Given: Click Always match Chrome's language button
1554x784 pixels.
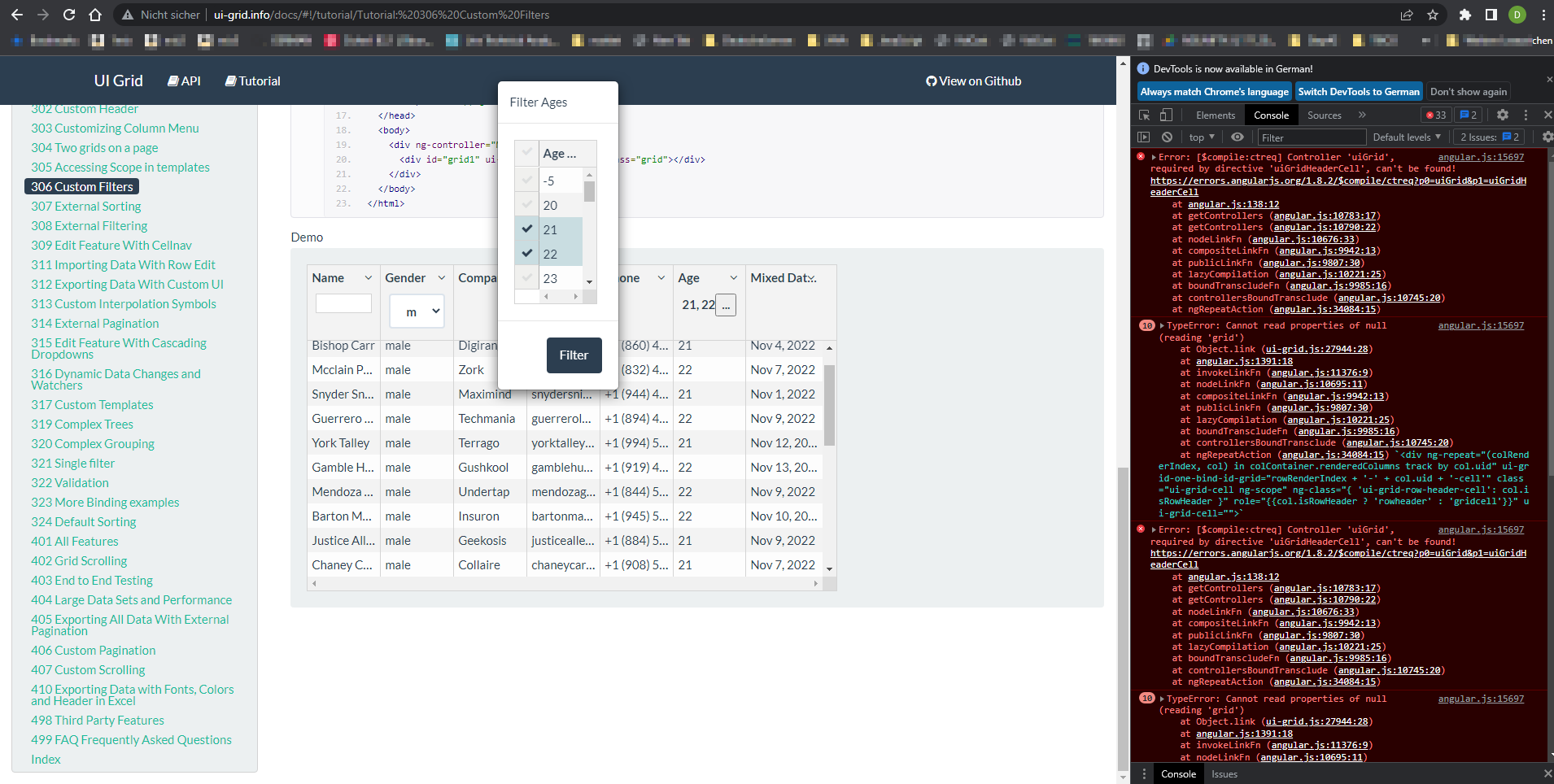Looking at the screenshot, I should [x=1214, y=92].
